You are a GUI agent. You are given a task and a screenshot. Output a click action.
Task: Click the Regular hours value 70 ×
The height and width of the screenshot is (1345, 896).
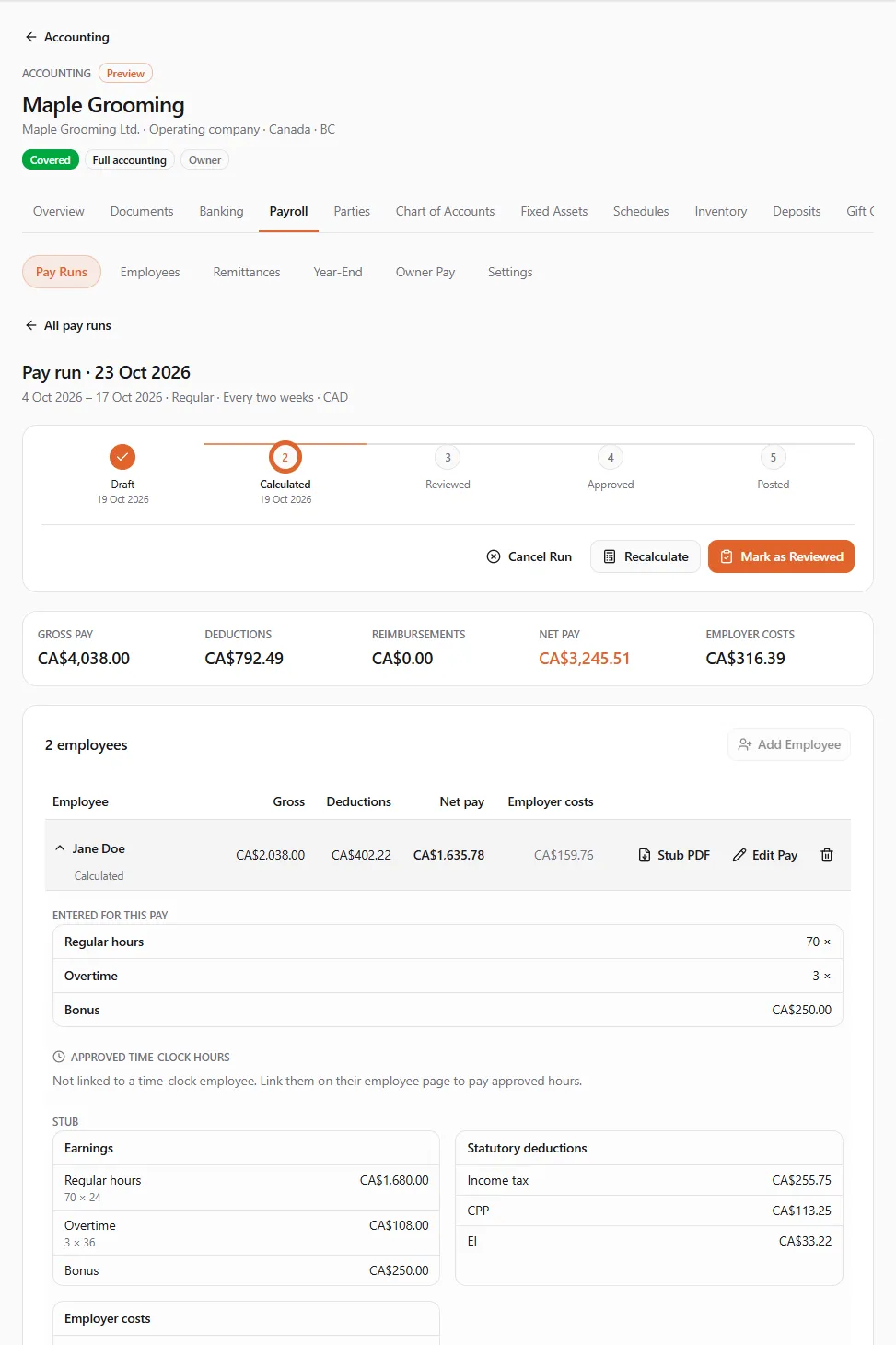(x=818, y=941)
